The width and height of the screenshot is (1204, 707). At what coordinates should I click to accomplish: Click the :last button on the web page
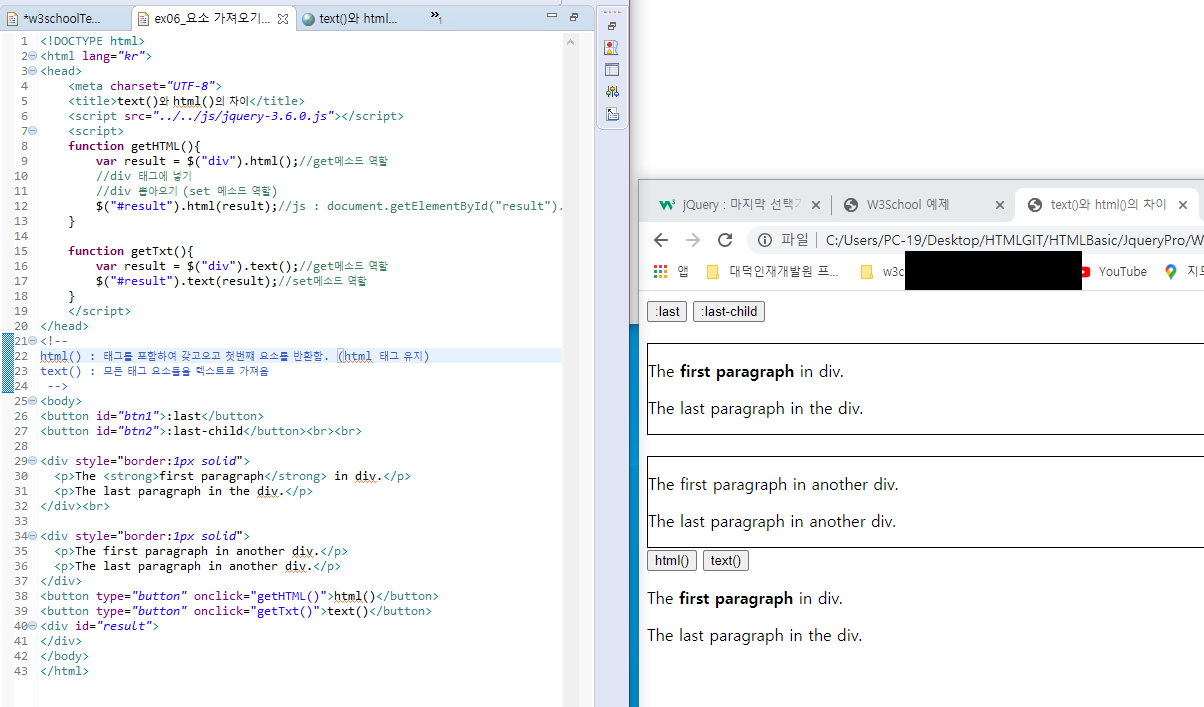[667, 312]
